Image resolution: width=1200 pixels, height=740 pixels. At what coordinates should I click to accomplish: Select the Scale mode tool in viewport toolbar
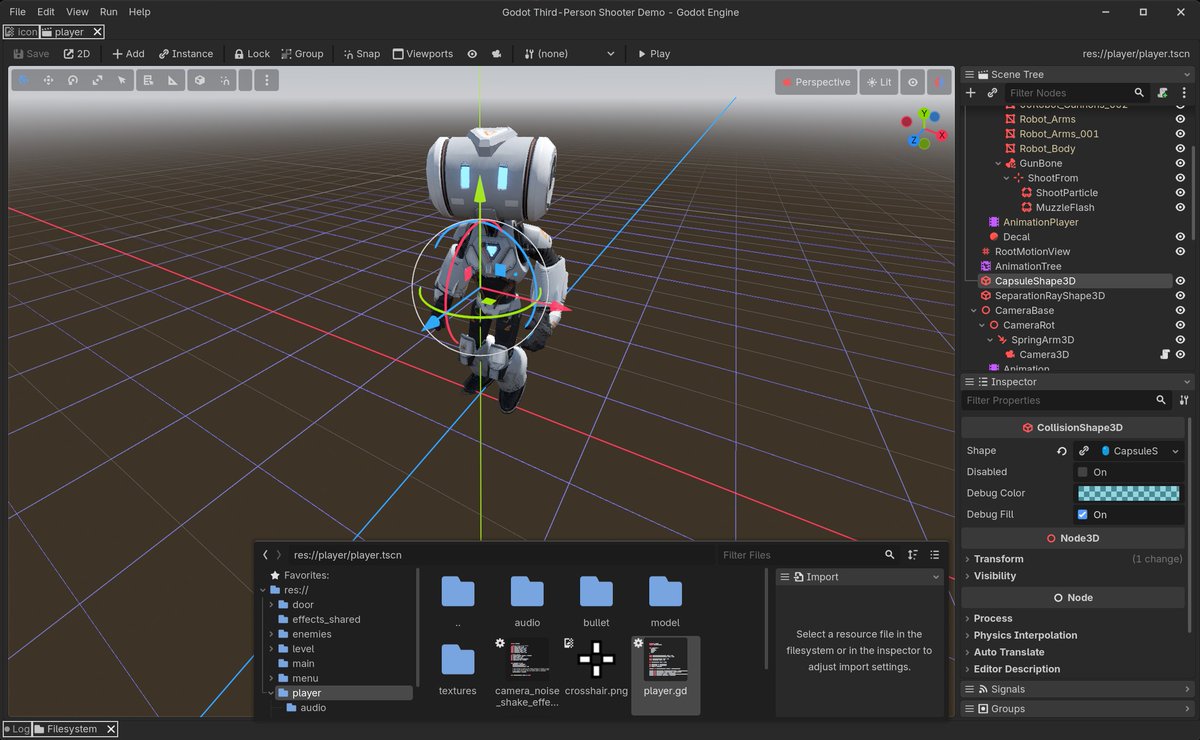[x=97, y=80]
